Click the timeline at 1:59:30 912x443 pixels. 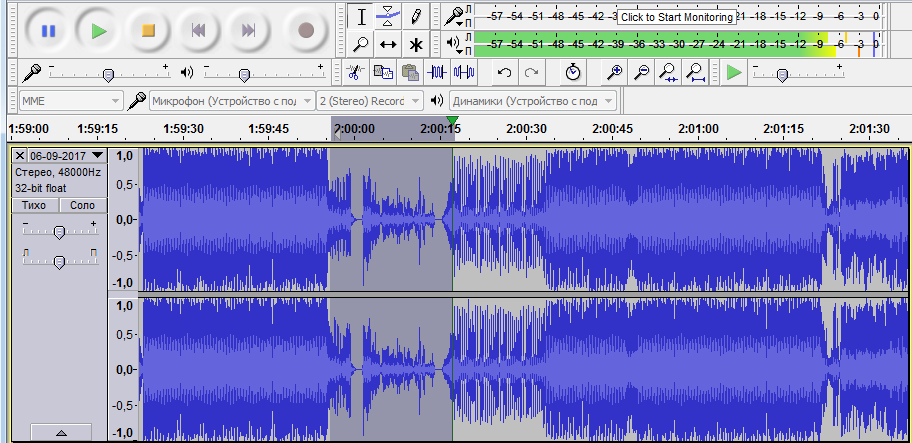183,128
